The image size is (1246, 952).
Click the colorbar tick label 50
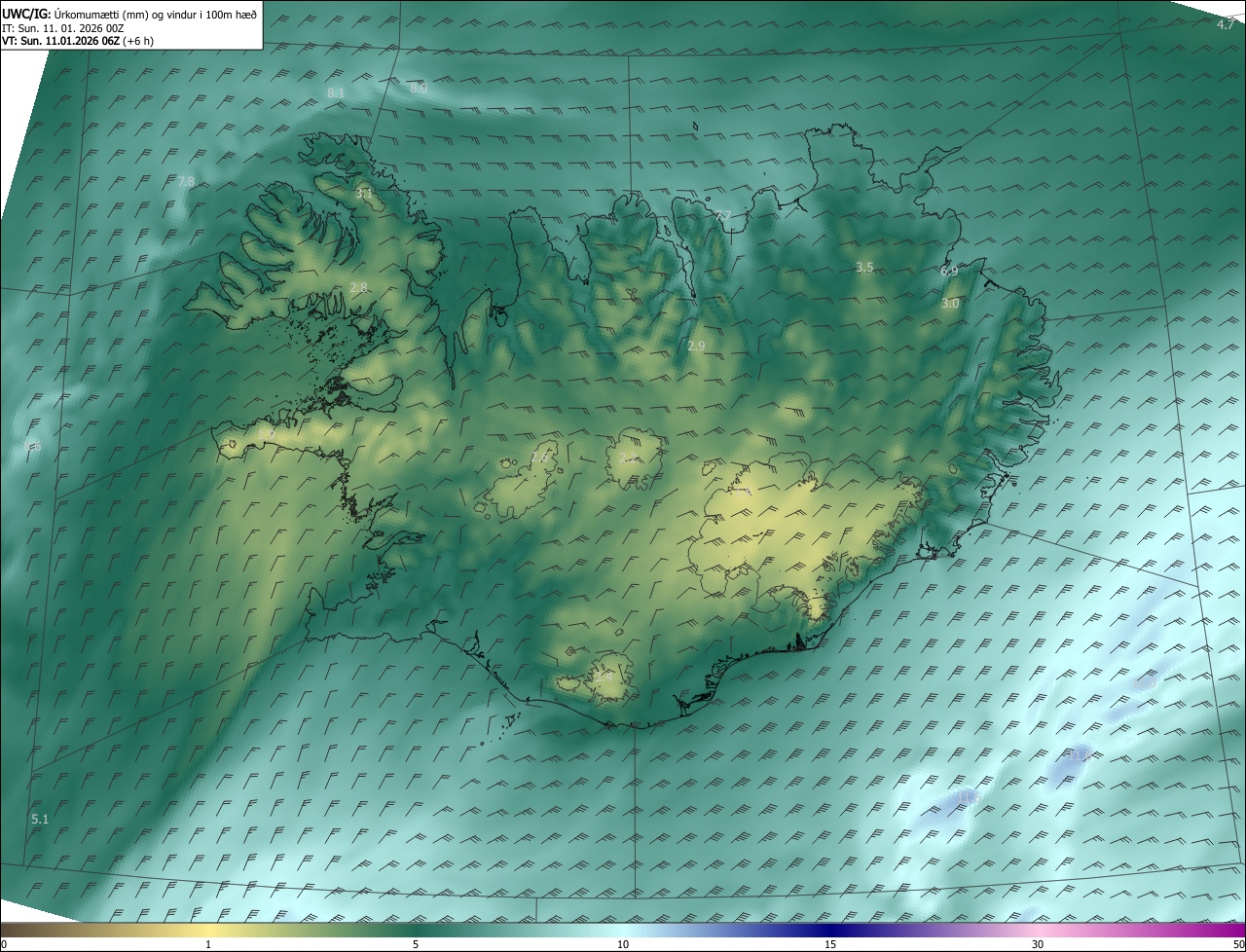tap(1238, 944)
